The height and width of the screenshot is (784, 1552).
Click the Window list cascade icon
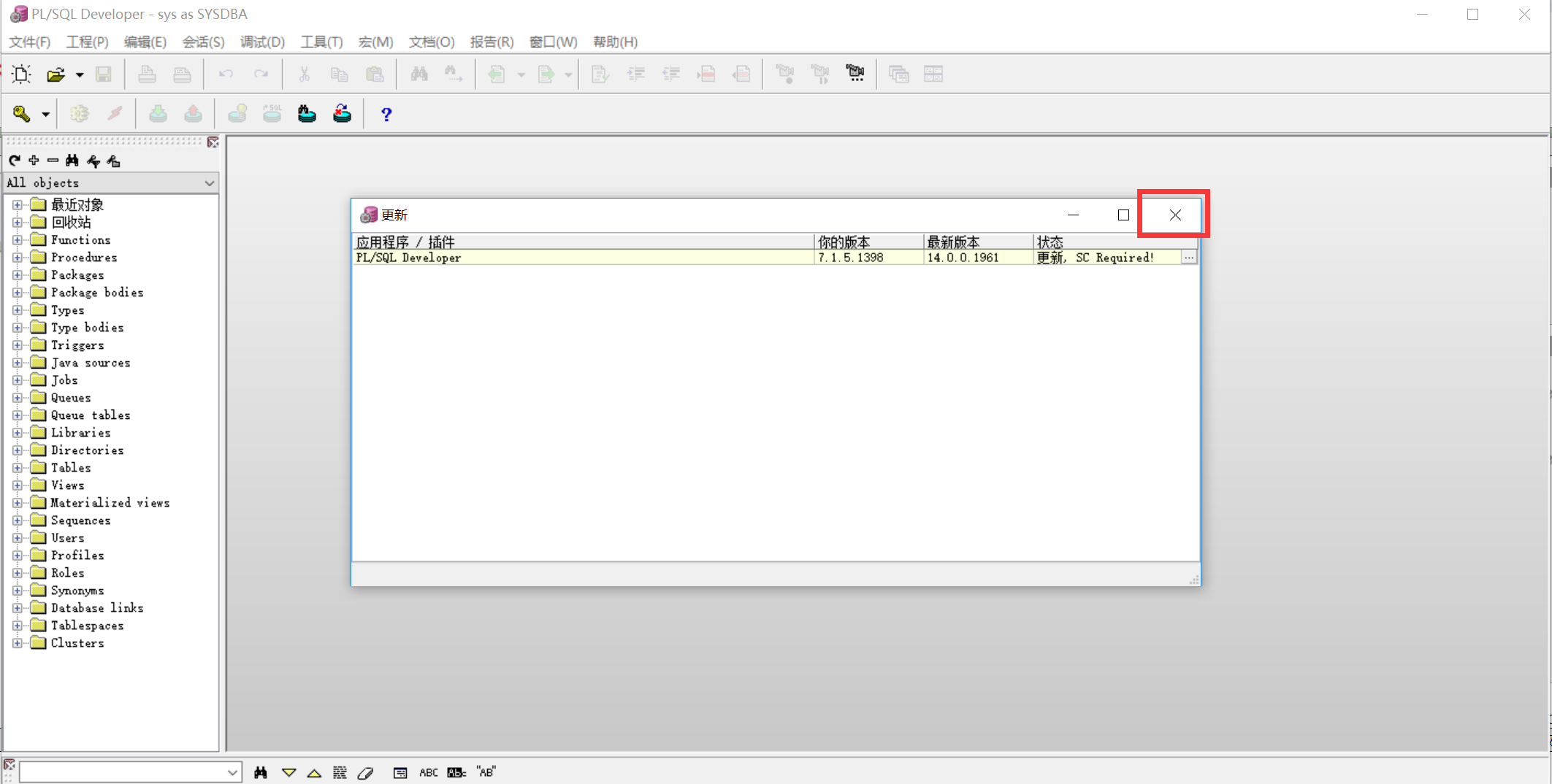(898, 74)
